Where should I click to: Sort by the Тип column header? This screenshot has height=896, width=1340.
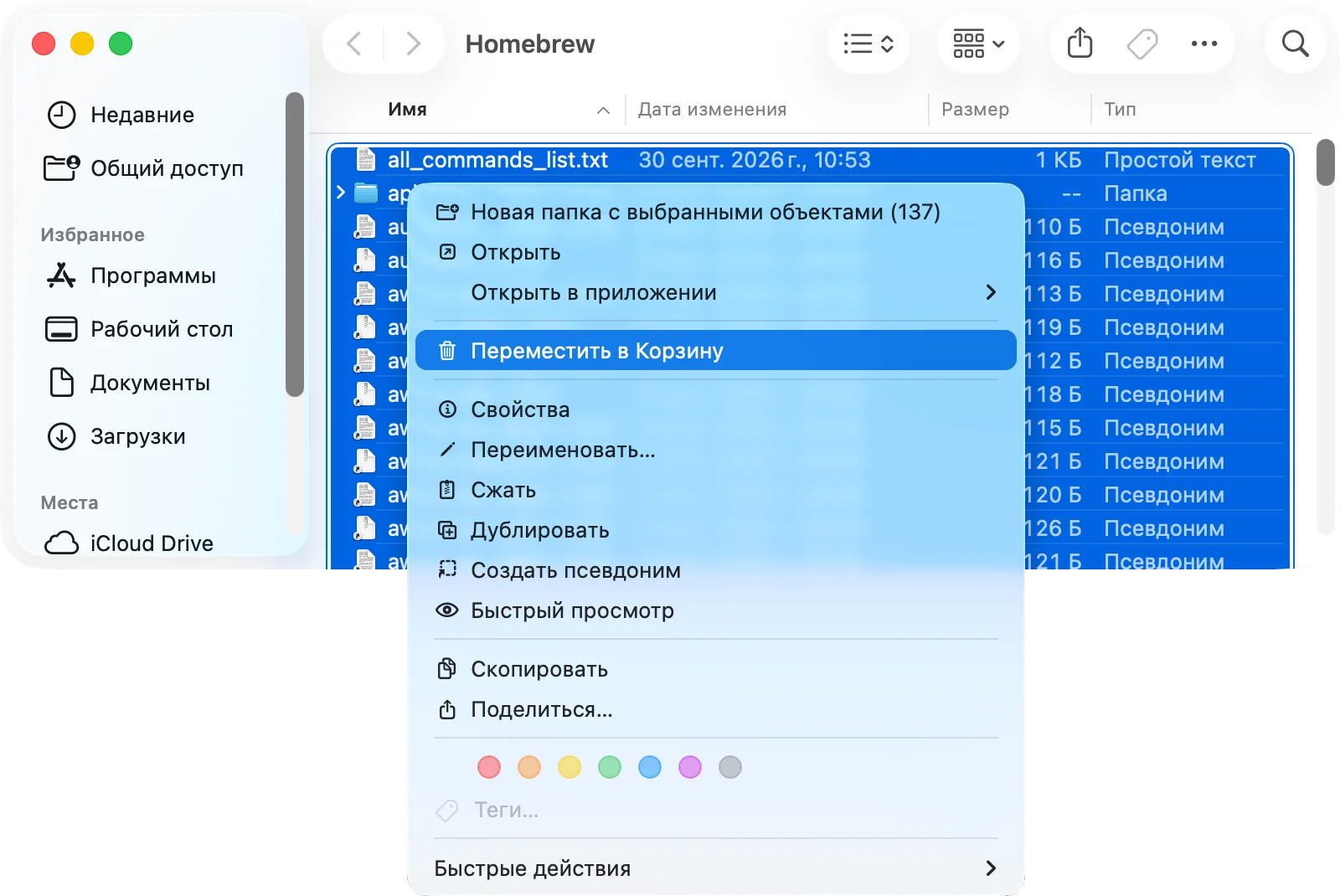click(x=1120, y=109)
